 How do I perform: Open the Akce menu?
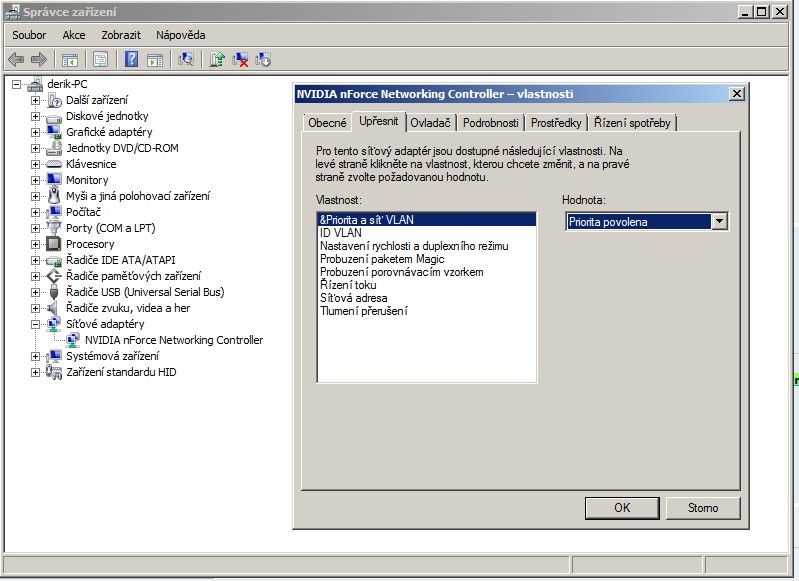[74, 35]
